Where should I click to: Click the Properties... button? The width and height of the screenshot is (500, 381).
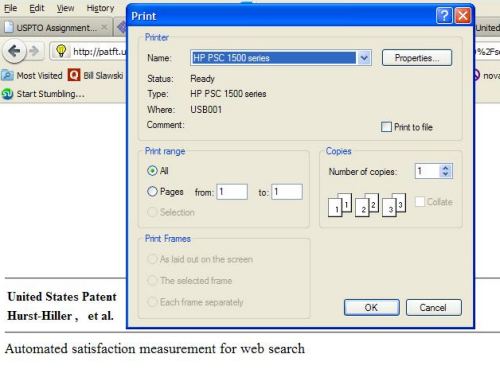417,58
